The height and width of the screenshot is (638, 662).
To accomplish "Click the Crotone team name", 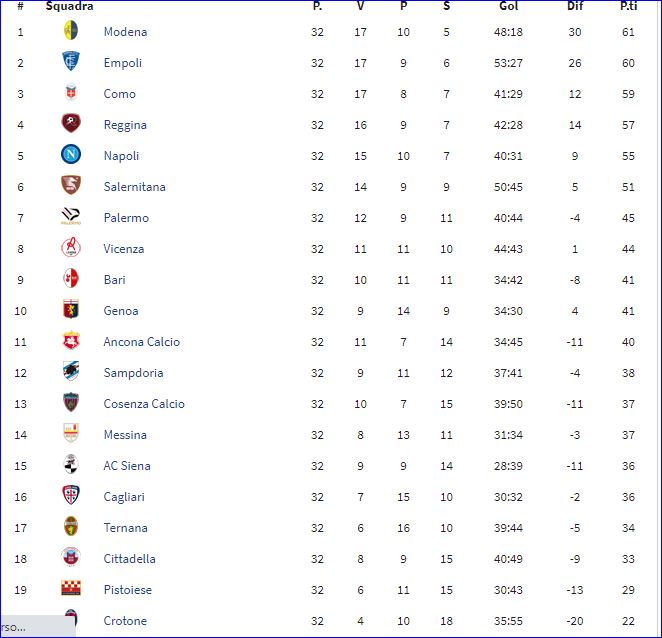I will click(x=125, y=621).
